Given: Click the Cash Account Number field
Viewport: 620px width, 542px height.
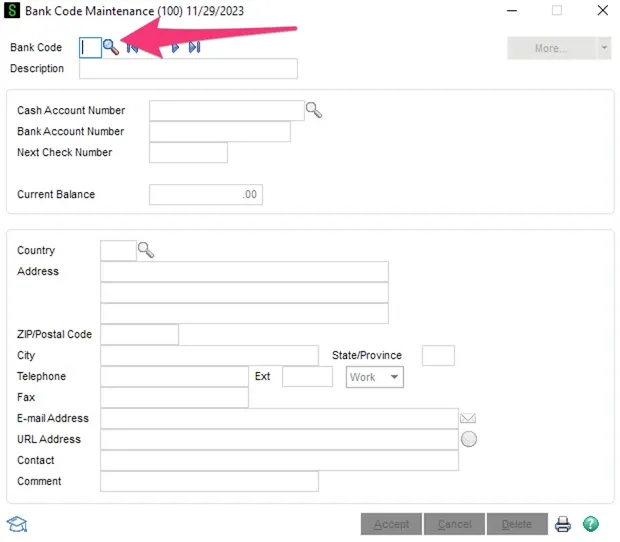Looking at the screenshot, I should click(x=227, y=110).
